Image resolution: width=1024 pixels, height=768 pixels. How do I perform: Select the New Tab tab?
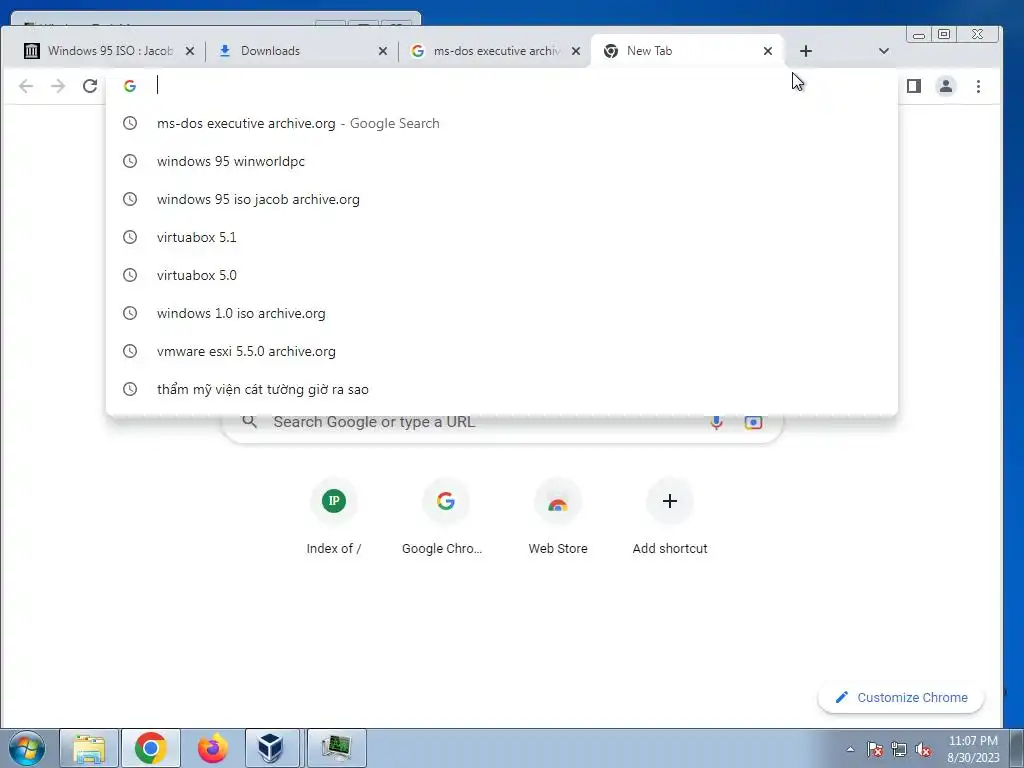pyautogui.click(x=687, y=51)
